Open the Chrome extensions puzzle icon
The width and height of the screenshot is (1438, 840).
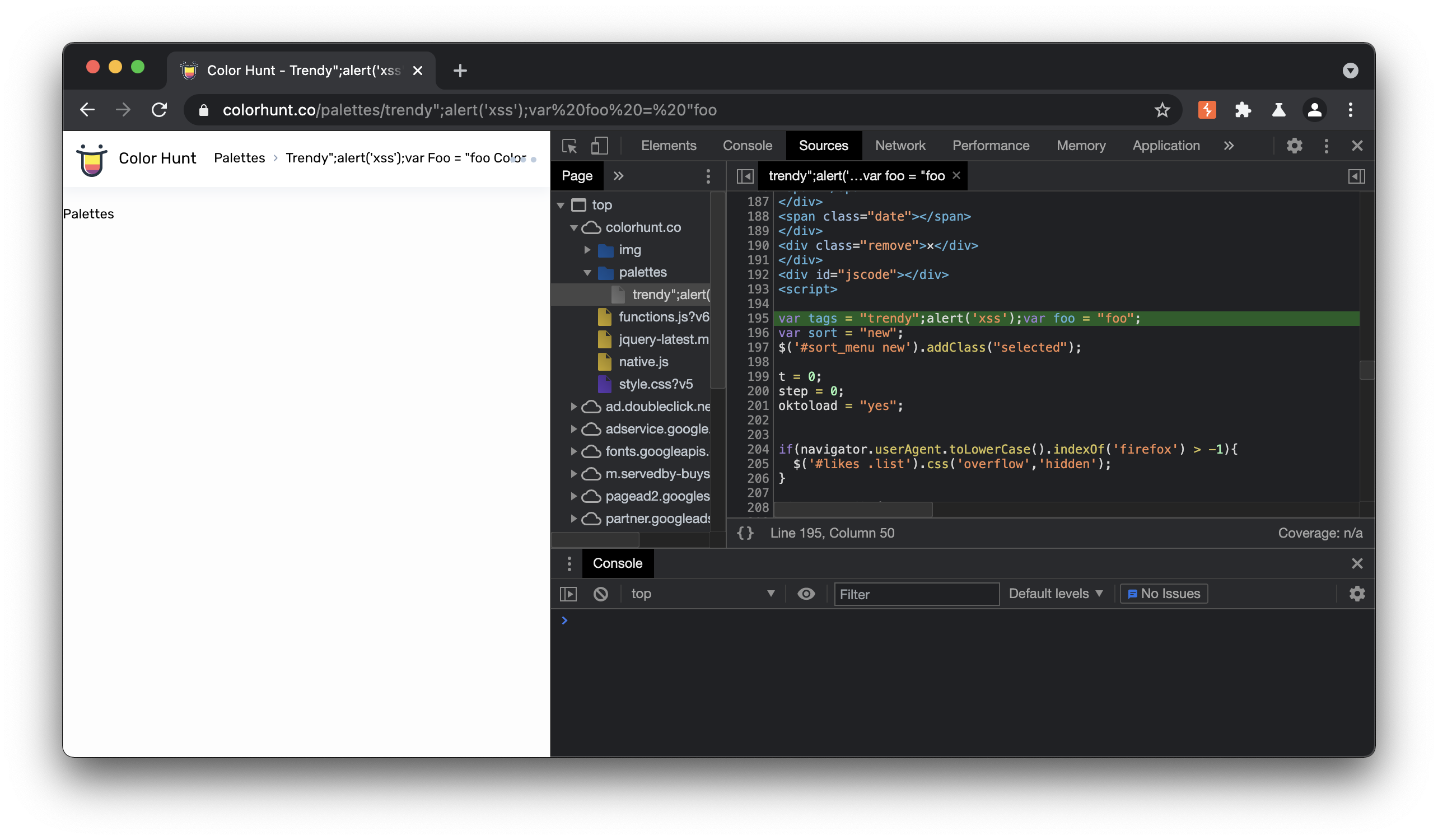1242,110
